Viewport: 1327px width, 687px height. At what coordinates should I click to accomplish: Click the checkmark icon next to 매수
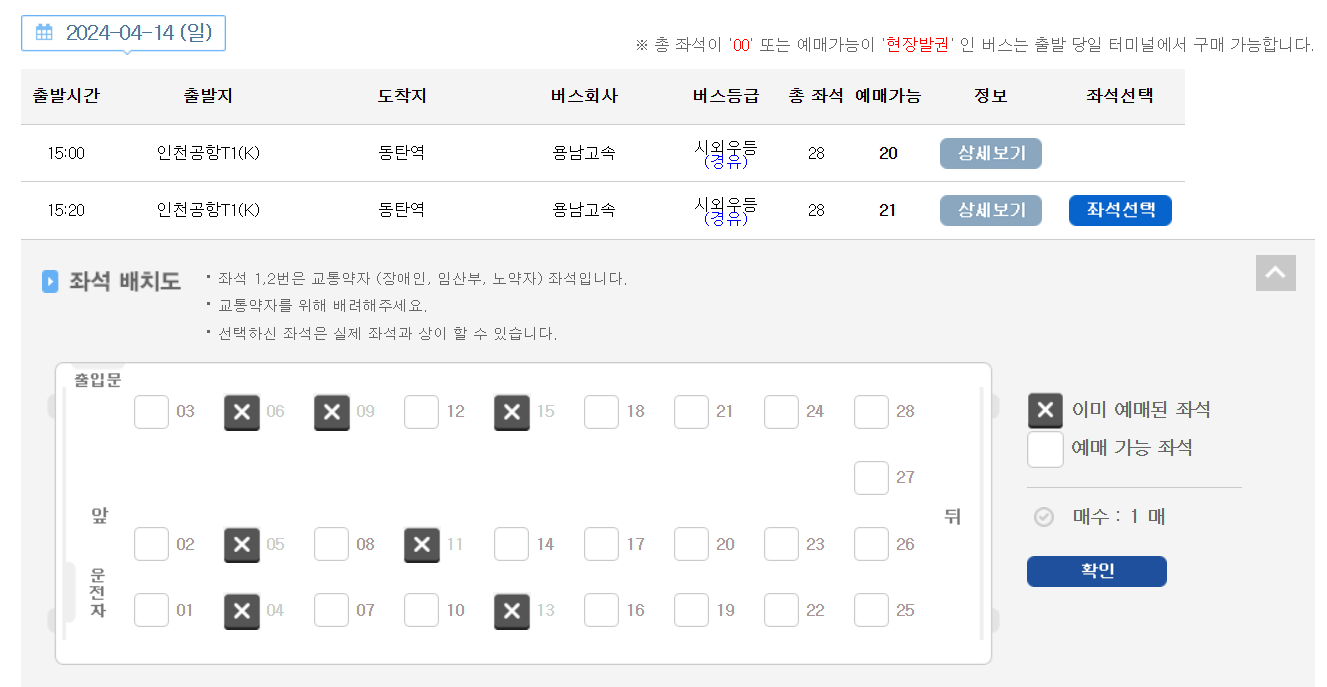(x=1043, y=517)
